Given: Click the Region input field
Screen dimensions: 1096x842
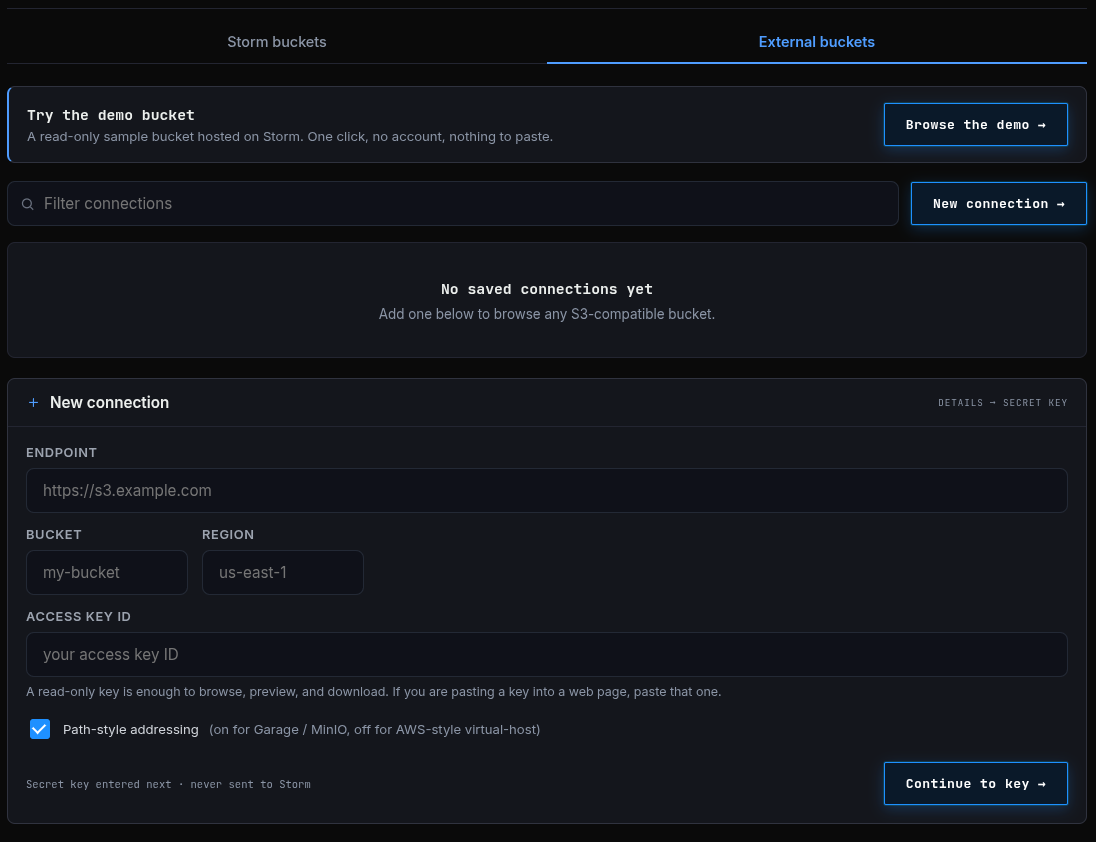Looking at the screenshot, I should [282, 572].
